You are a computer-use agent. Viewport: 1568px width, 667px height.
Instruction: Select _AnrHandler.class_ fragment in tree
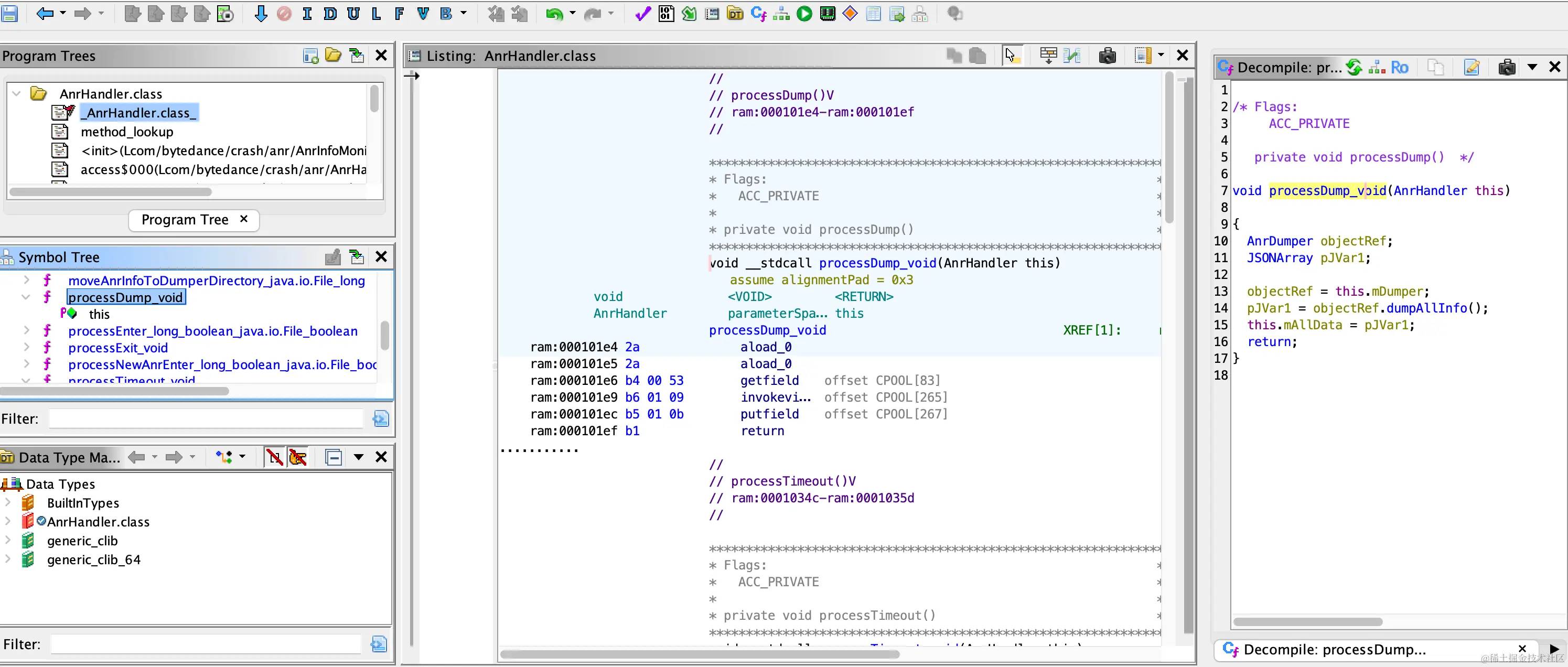click(140, 113)
